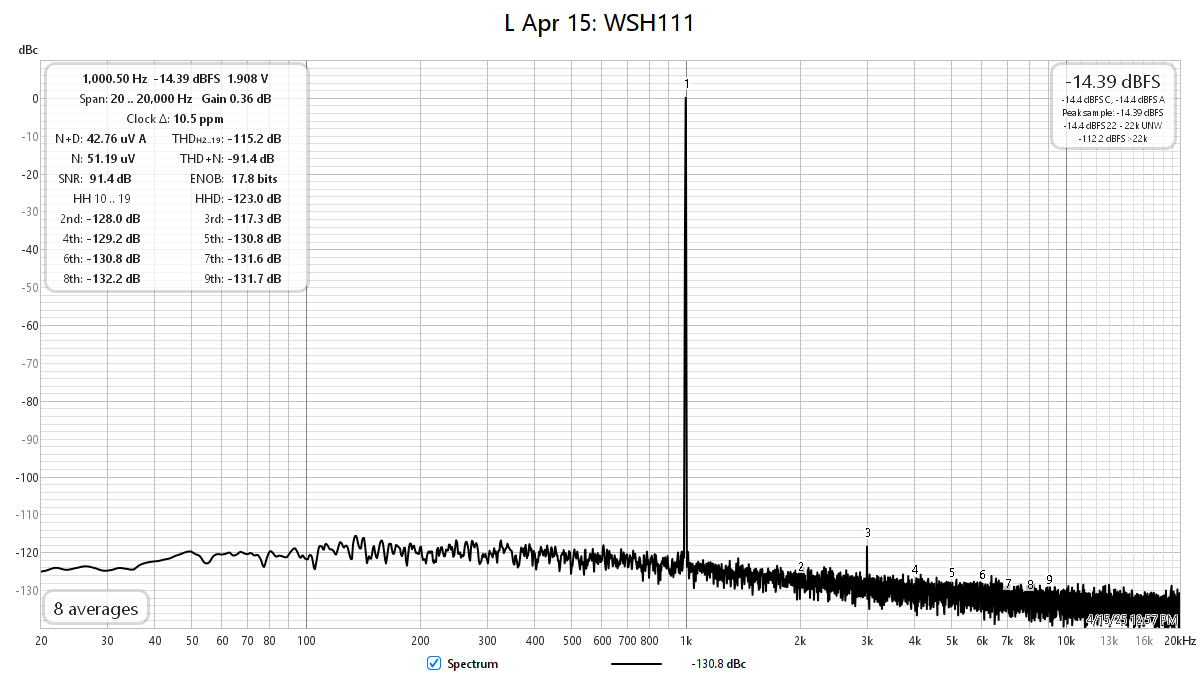Click the 5th harmonic marker label

[952, 573]
